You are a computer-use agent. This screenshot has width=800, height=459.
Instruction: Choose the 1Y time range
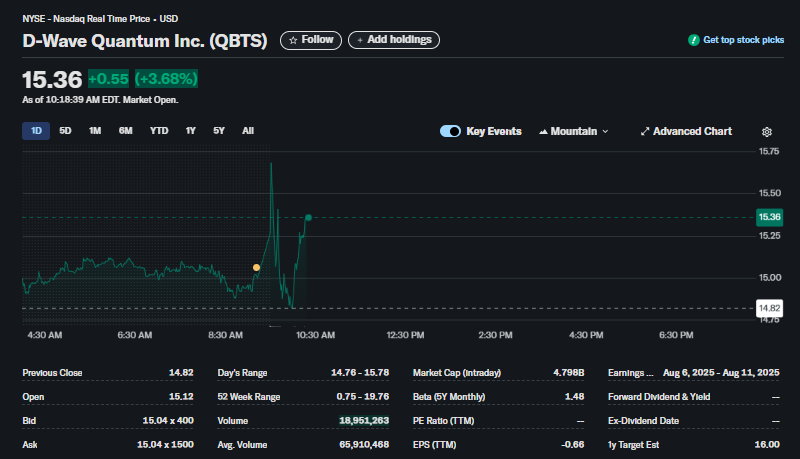(x=191, y=131)
